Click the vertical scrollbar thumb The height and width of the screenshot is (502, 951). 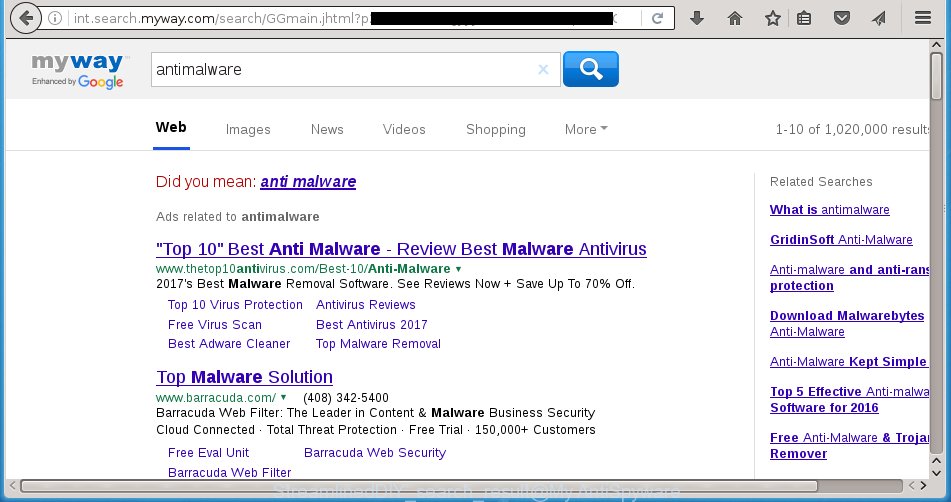point(936,76)
